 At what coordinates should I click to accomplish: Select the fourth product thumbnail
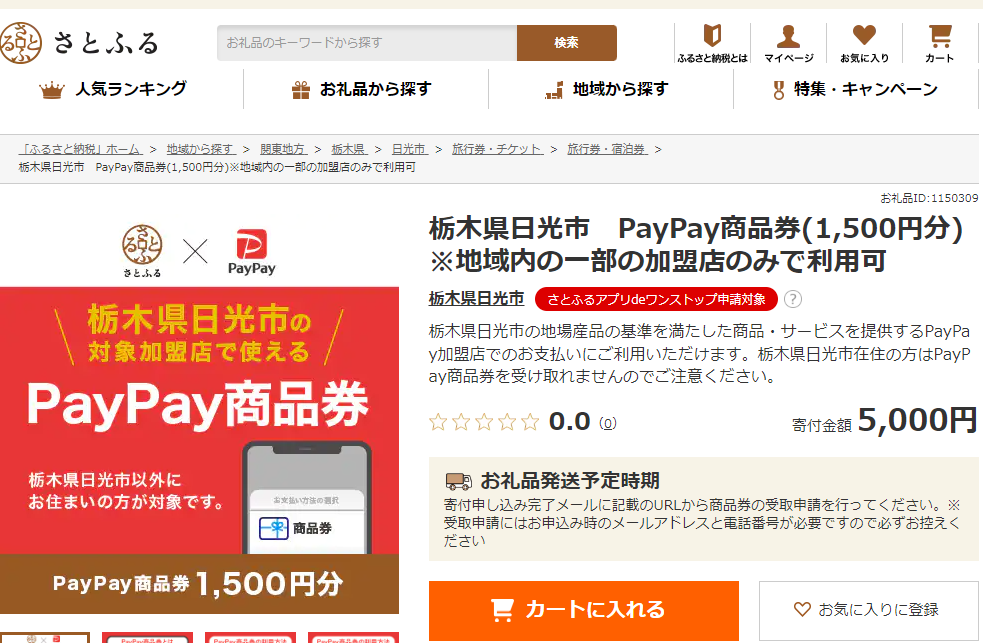354,637
